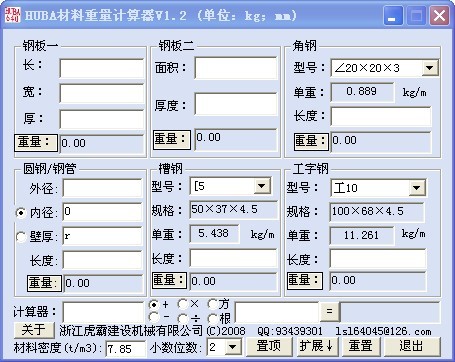Choose the × multiplication radio option
This screenshot has height=362, width=455.
(x=182, y=304)
